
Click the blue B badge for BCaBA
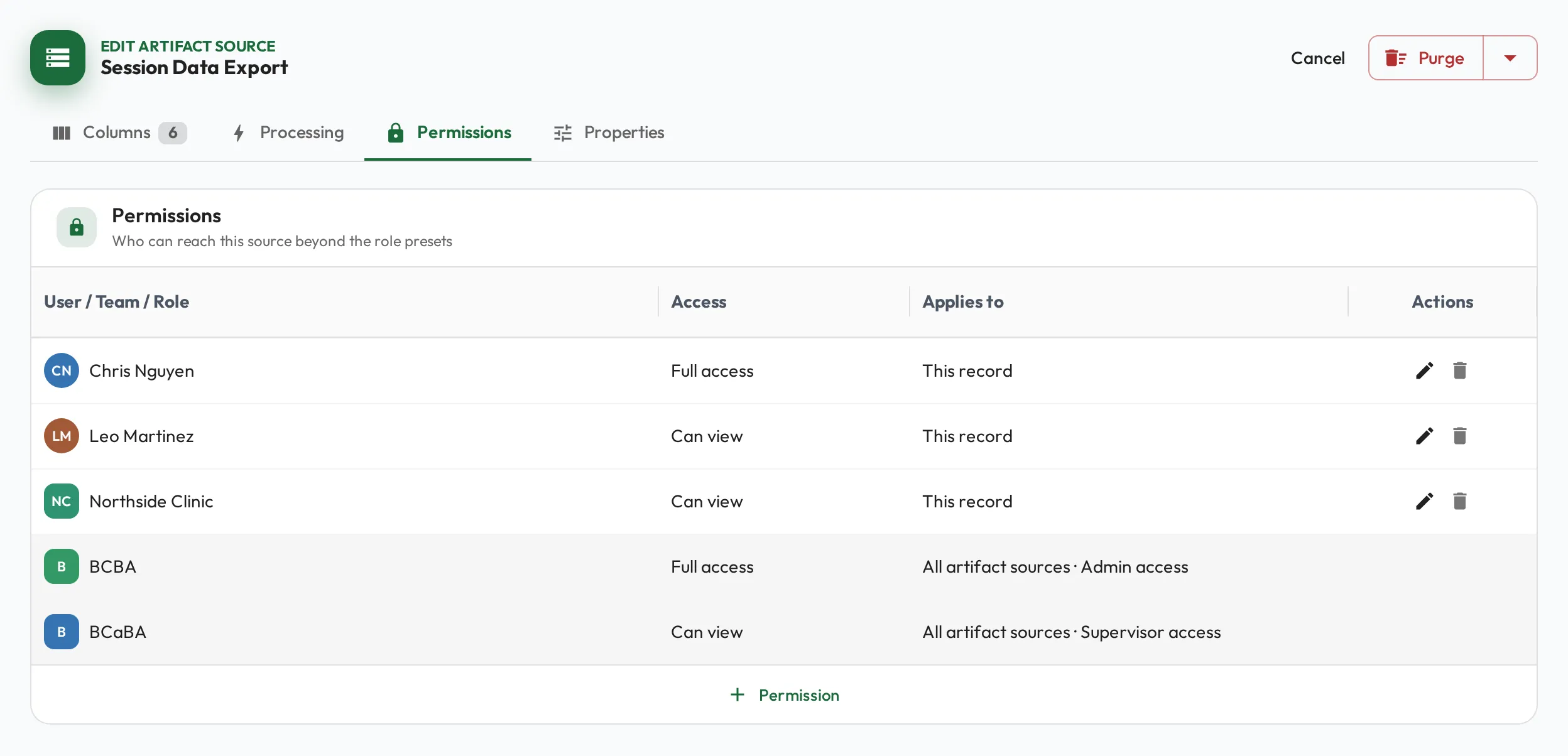pos(62,632)
